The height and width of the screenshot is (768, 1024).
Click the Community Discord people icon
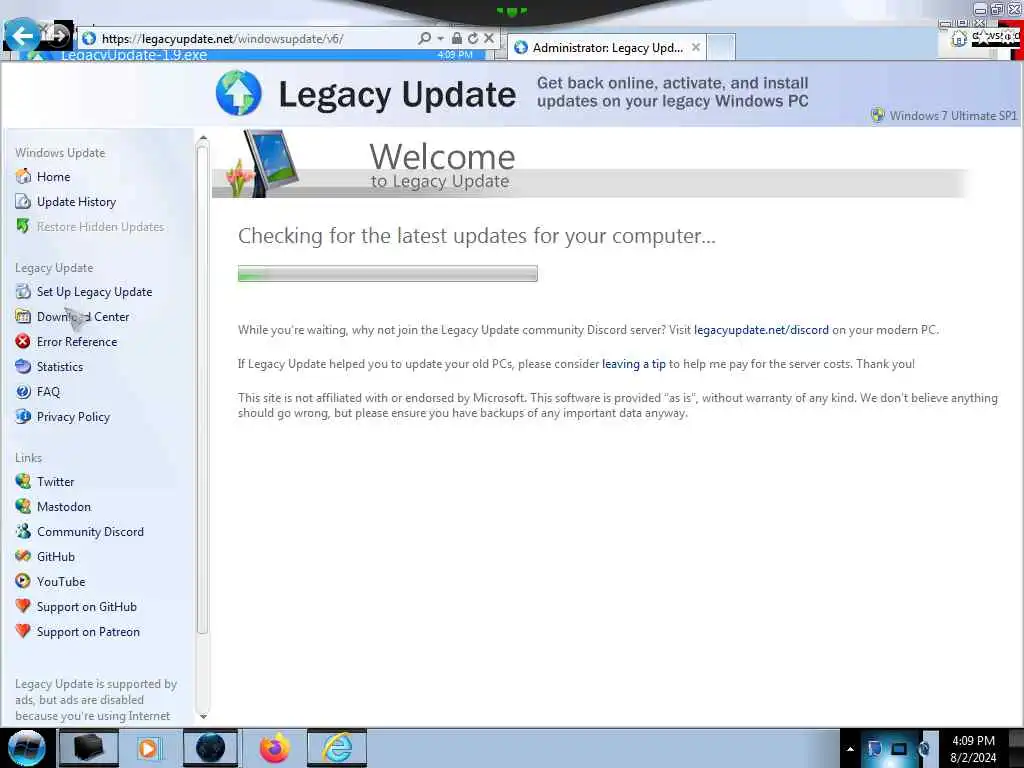[23, 532]
